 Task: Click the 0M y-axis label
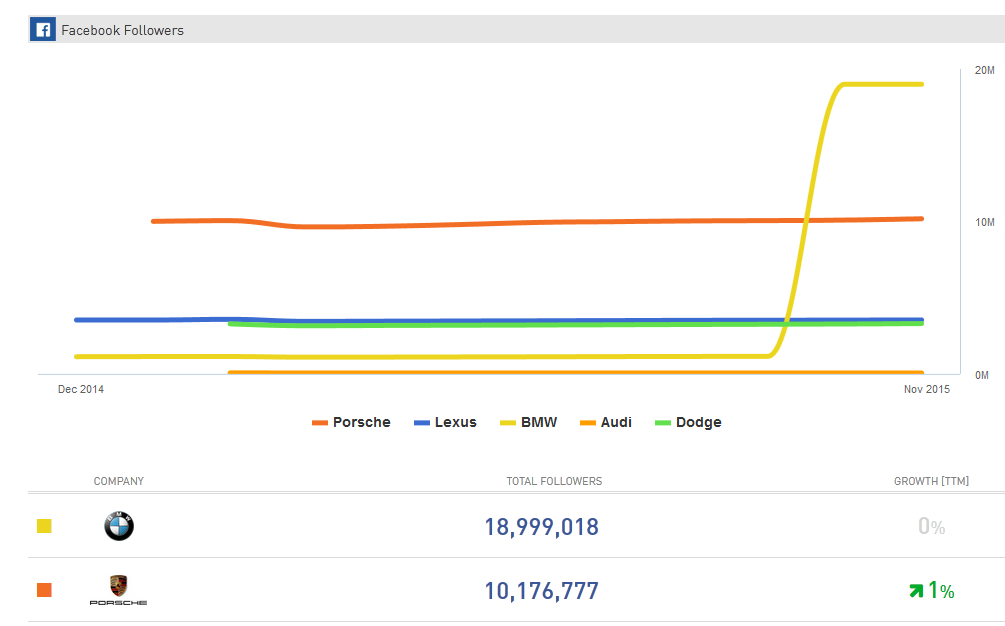[x=982, y=375]
